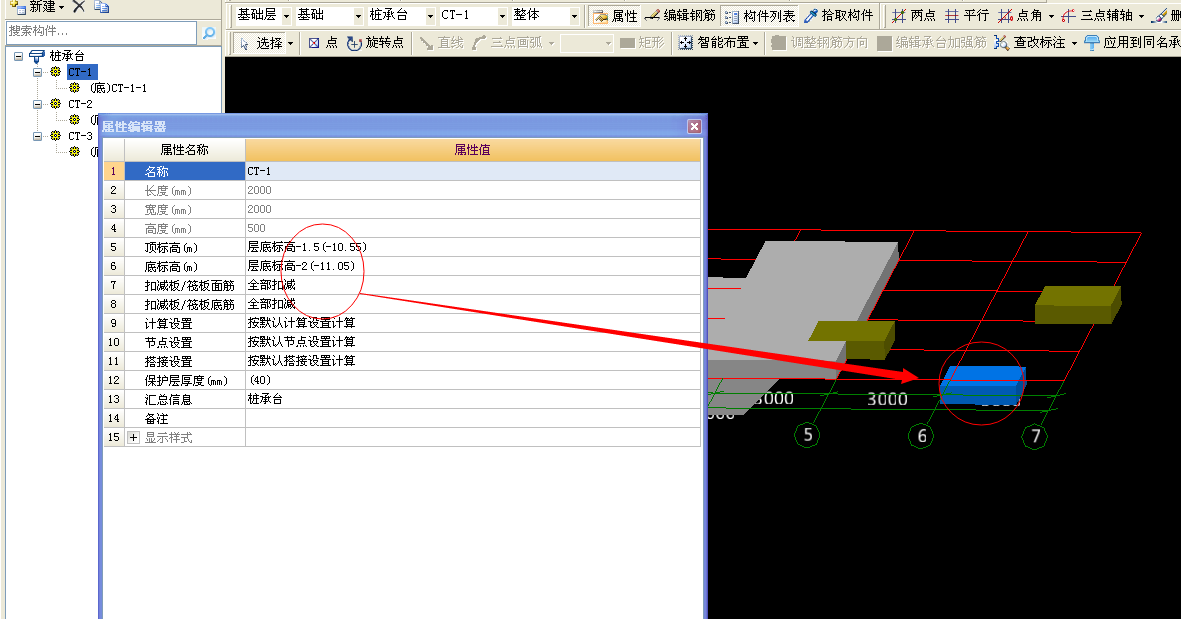Toggle the 构件列表 component list
1181x619 pixels.
[x=759, y=16]
